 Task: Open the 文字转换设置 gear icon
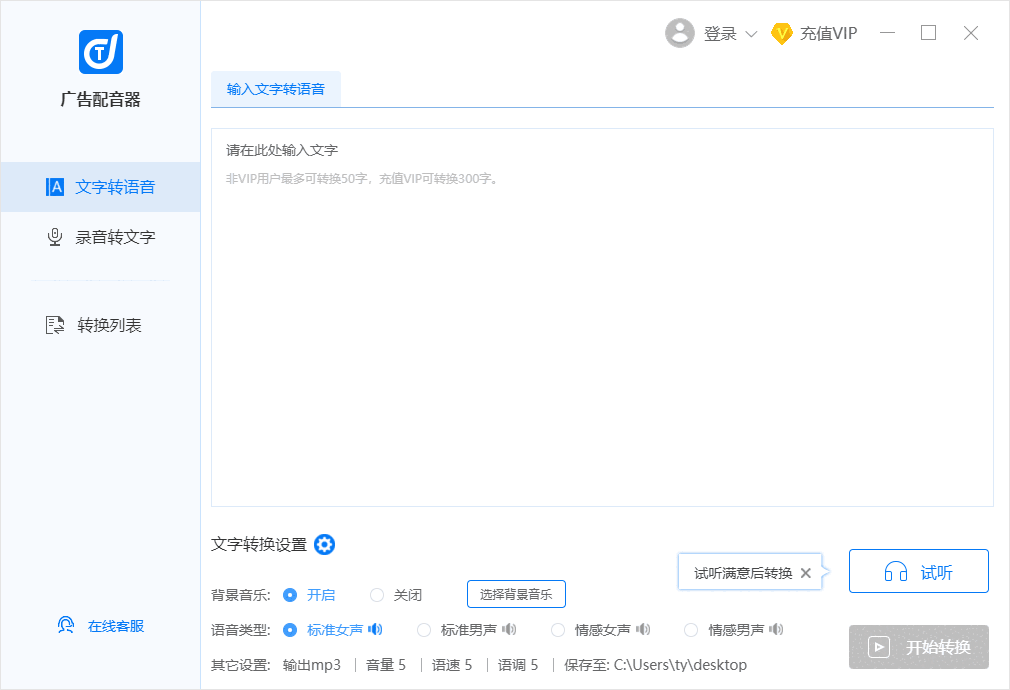click(324, 544)
